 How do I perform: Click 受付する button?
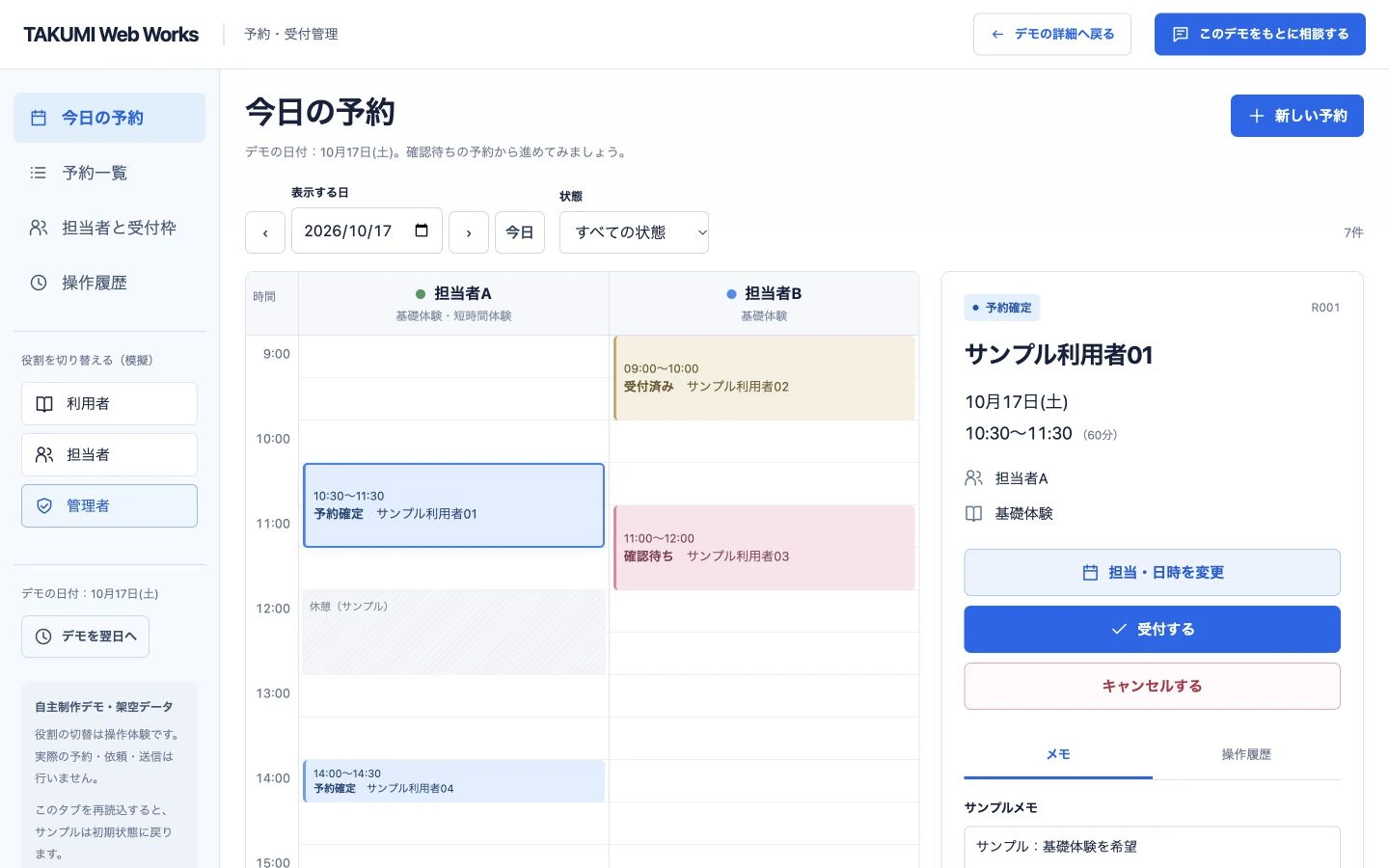coord(1152,630)
